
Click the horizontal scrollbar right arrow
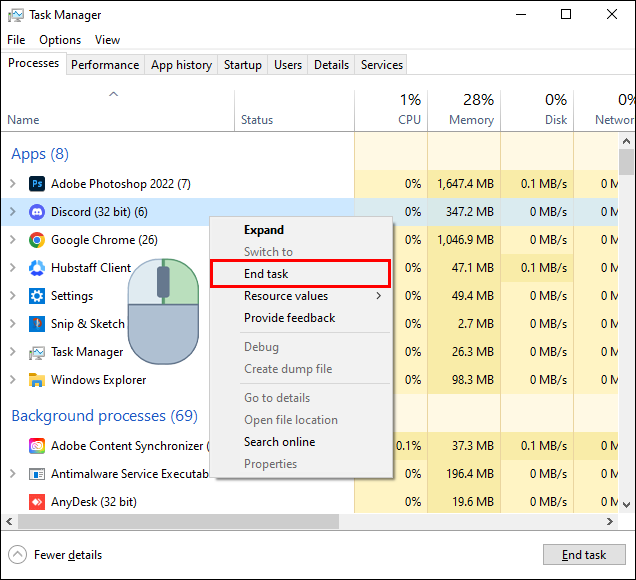[x=610, y=521]
